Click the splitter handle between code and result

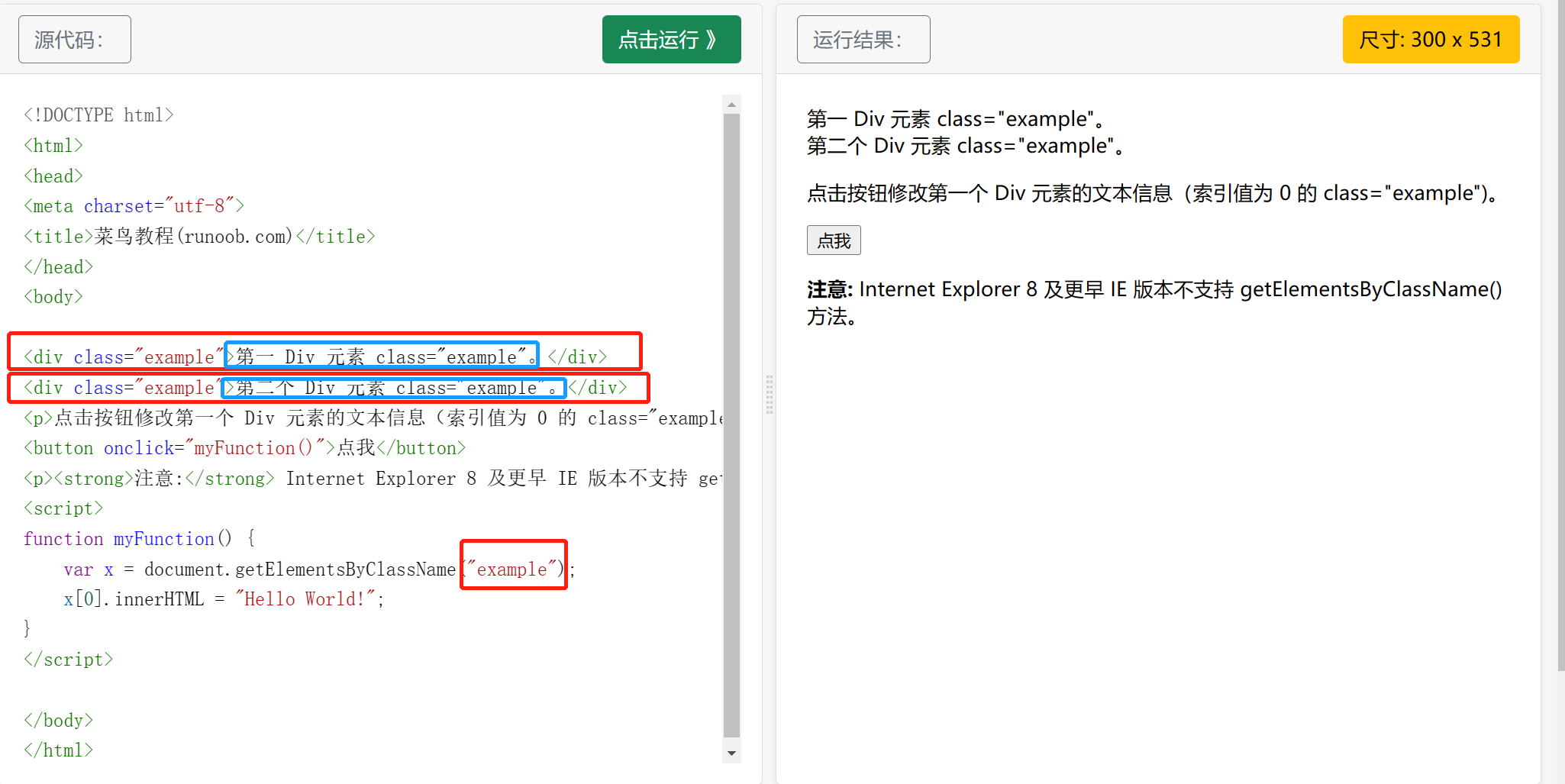[x=769, y=394]
